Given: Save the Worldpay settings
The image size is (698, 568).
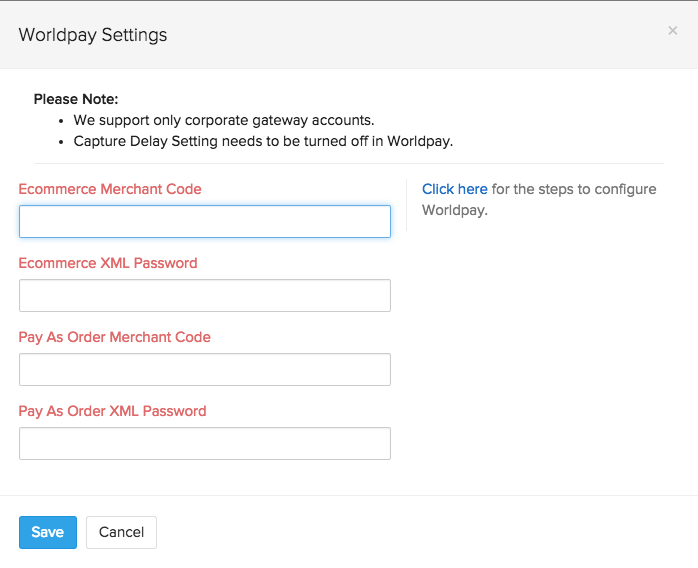Looking at the screenshot, I should [47, 532].
